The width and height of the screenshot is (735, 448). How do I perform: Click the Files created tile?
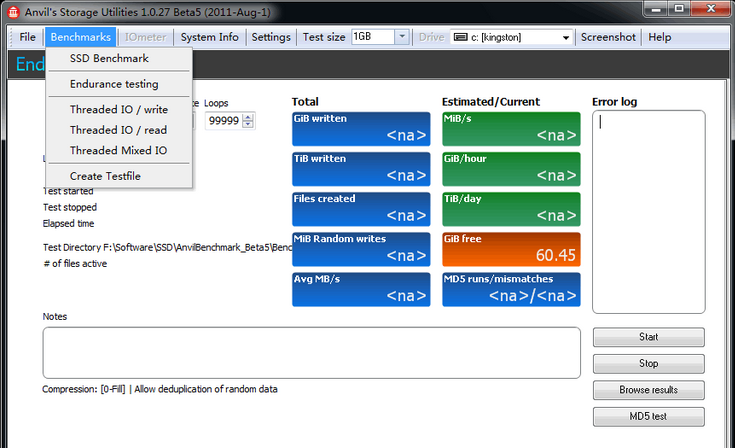coord(361,209)
